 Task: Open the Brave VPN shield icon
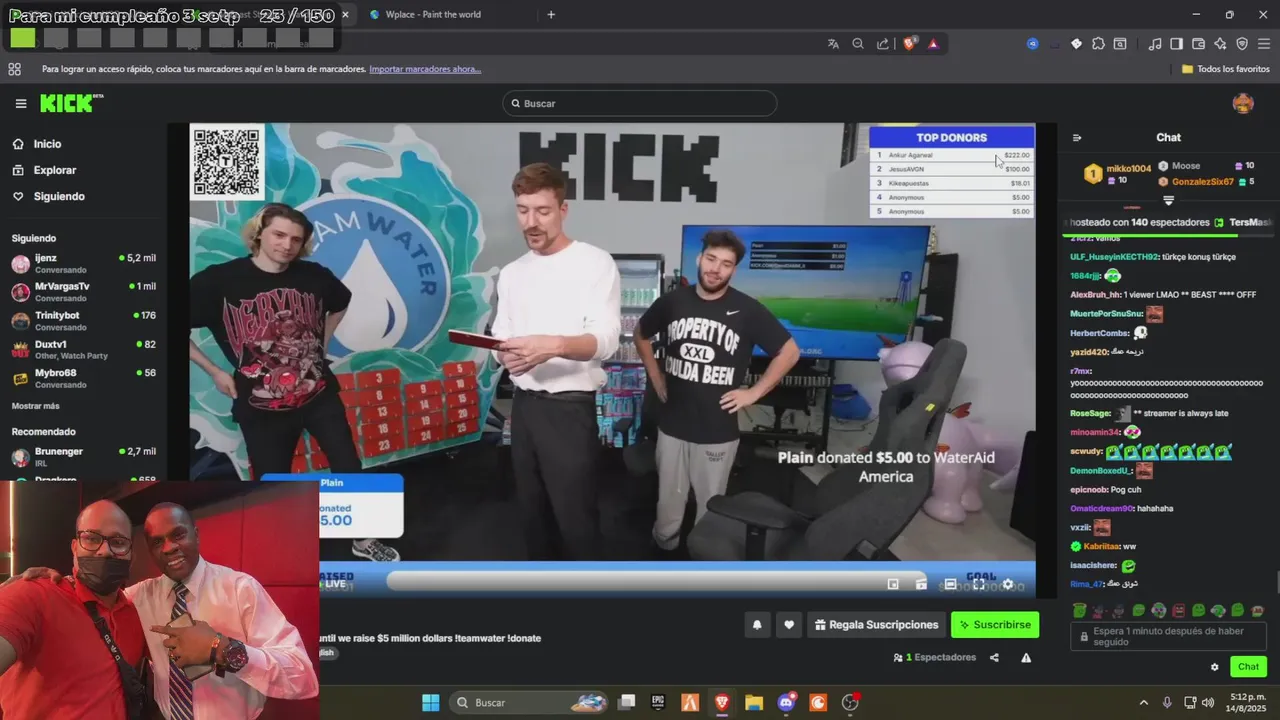[x=1242, y=44]
